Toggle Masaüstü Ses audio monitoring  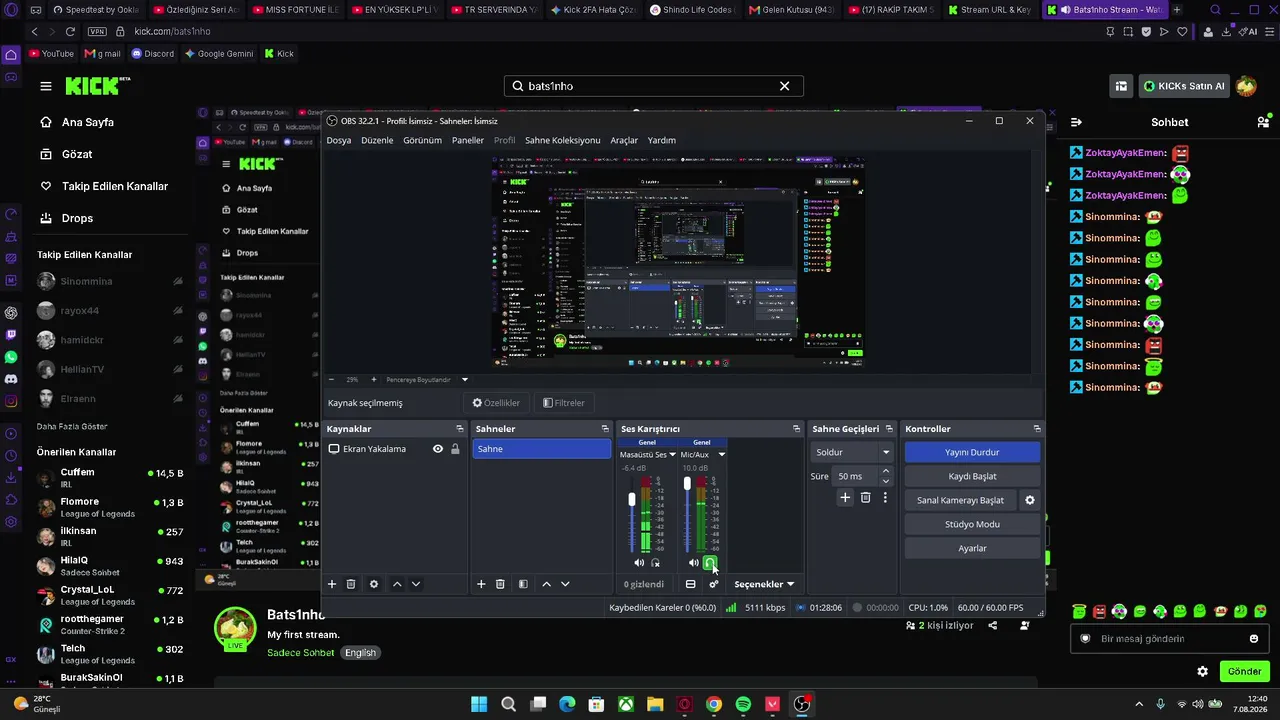656,563
